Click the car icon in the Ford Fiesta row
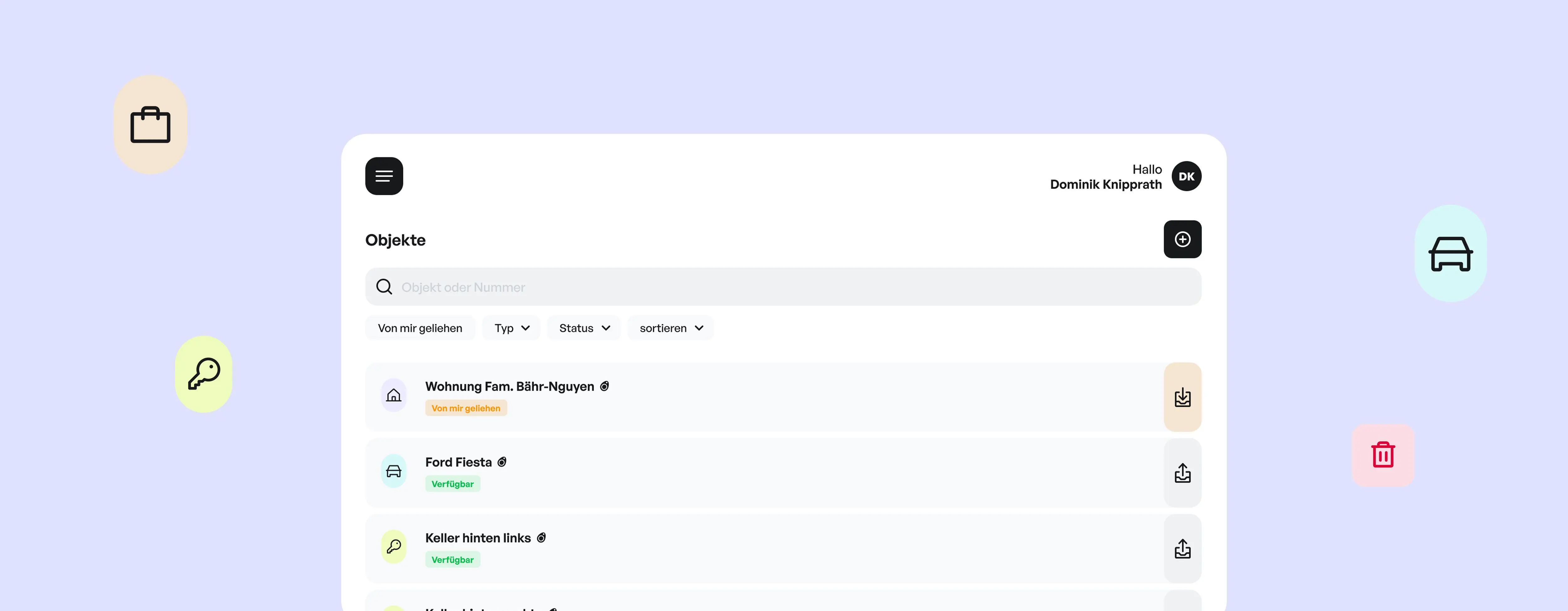The width and height of the screenshot is (1568, 611). pos(394,471)
